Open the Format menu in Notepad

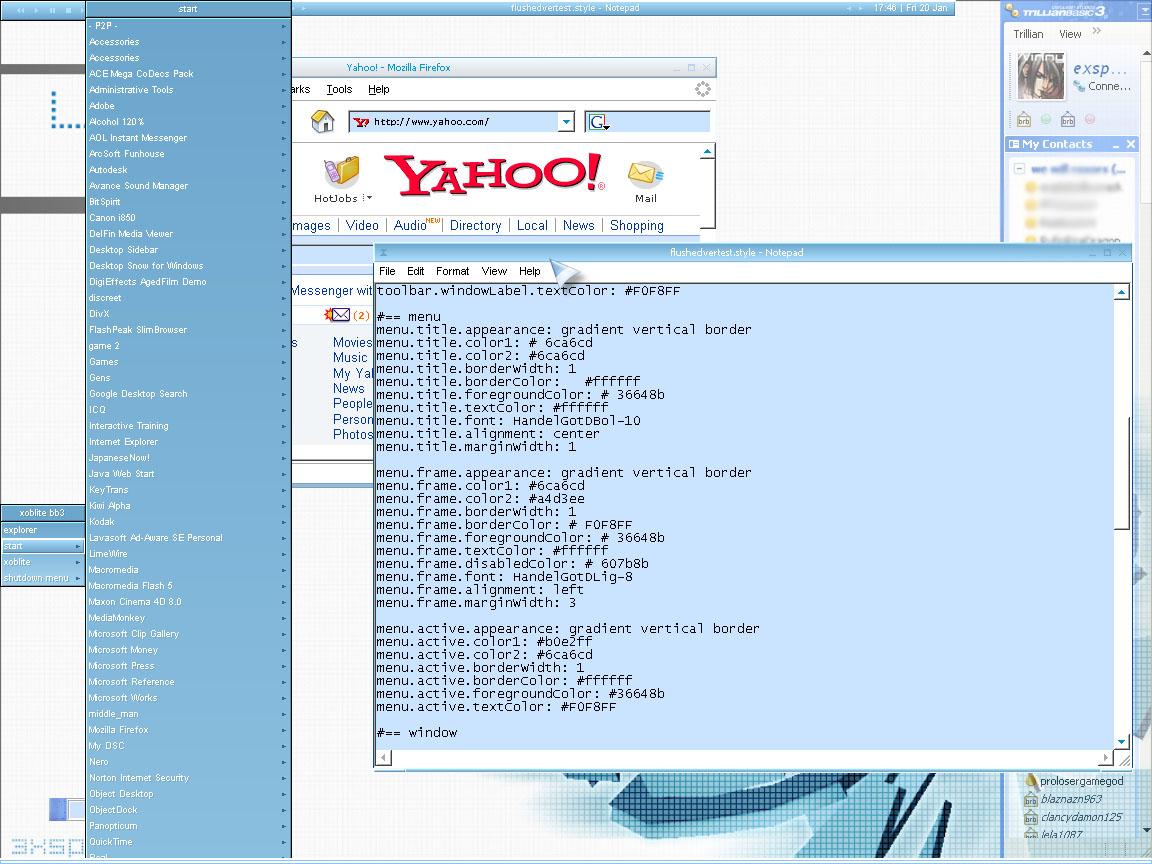click(452, 271)
